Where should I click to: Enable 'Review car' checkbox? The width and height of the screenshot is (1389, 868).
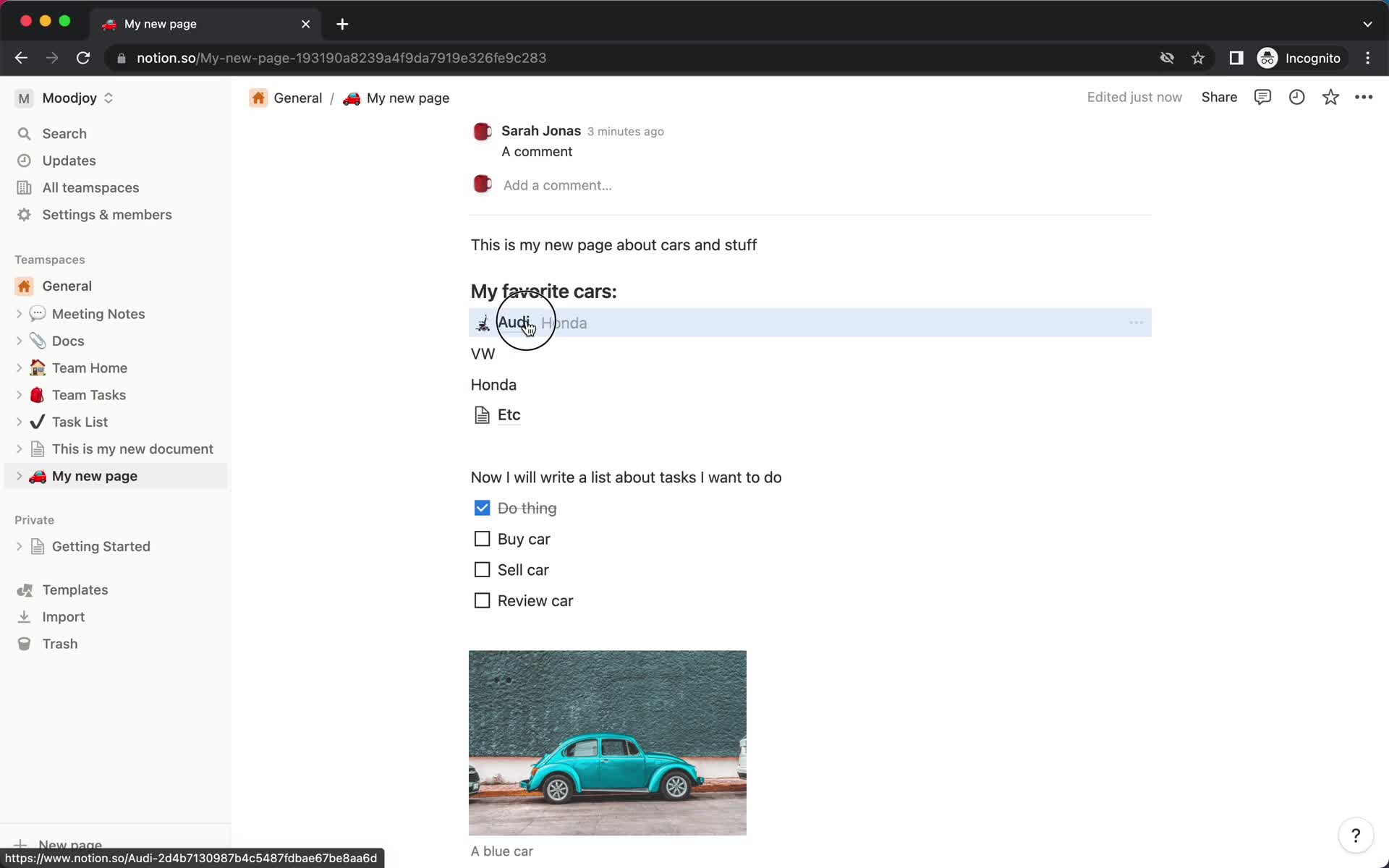point(481,601)
